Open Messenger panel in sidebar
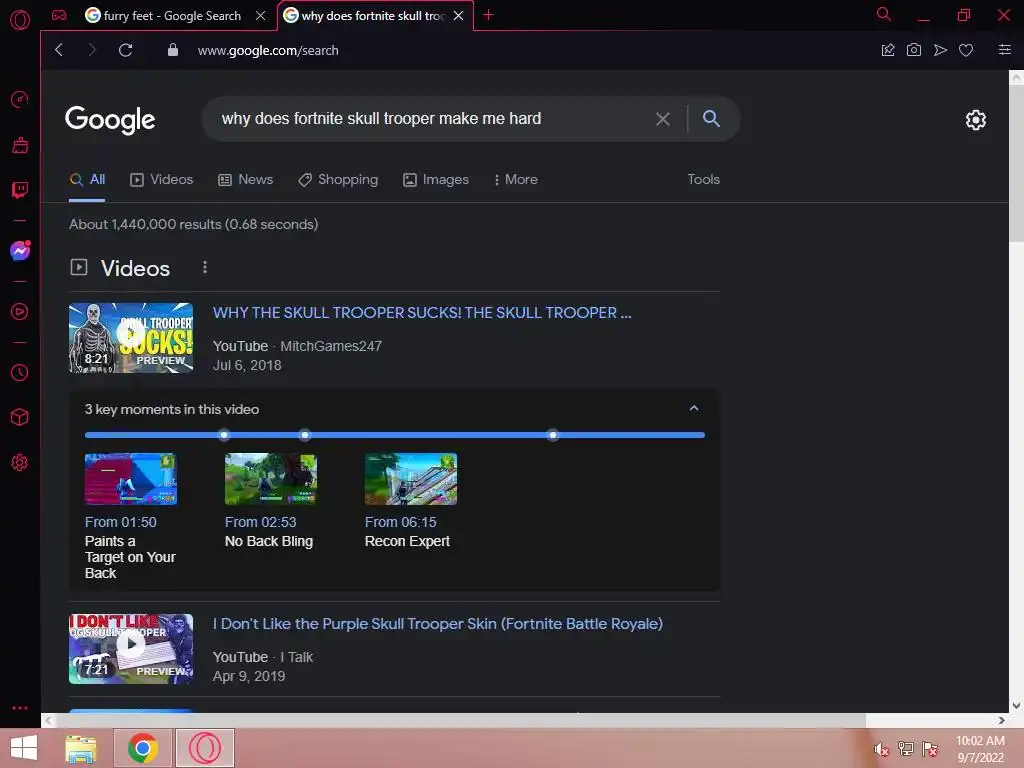 (x=20, y=251)
